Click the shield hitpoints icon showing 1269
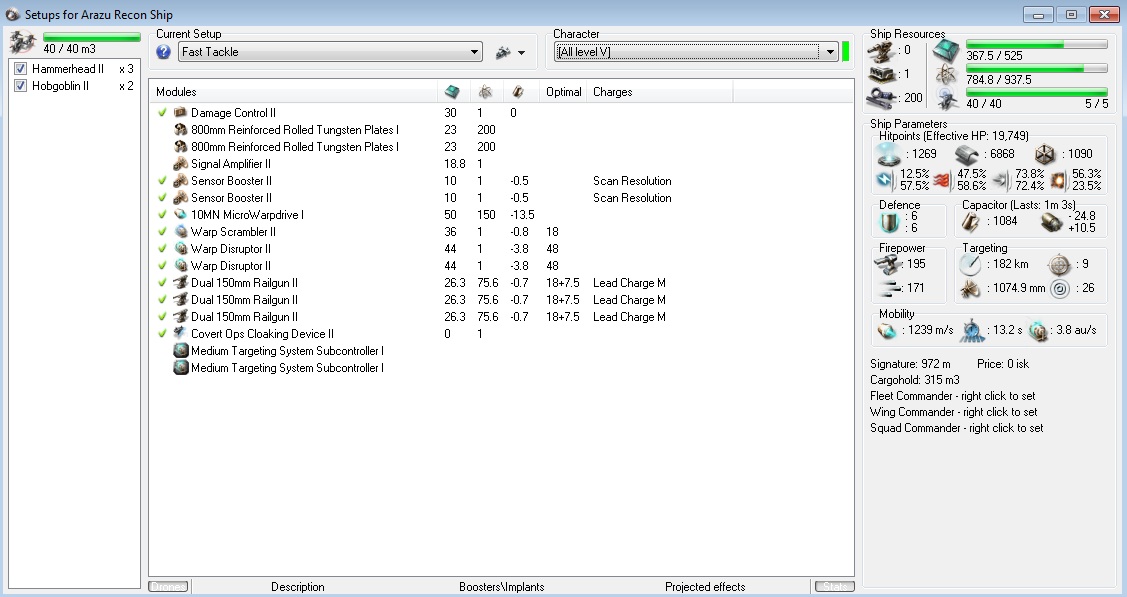Screen dimensions: 1127x597 tap(888, 154)
